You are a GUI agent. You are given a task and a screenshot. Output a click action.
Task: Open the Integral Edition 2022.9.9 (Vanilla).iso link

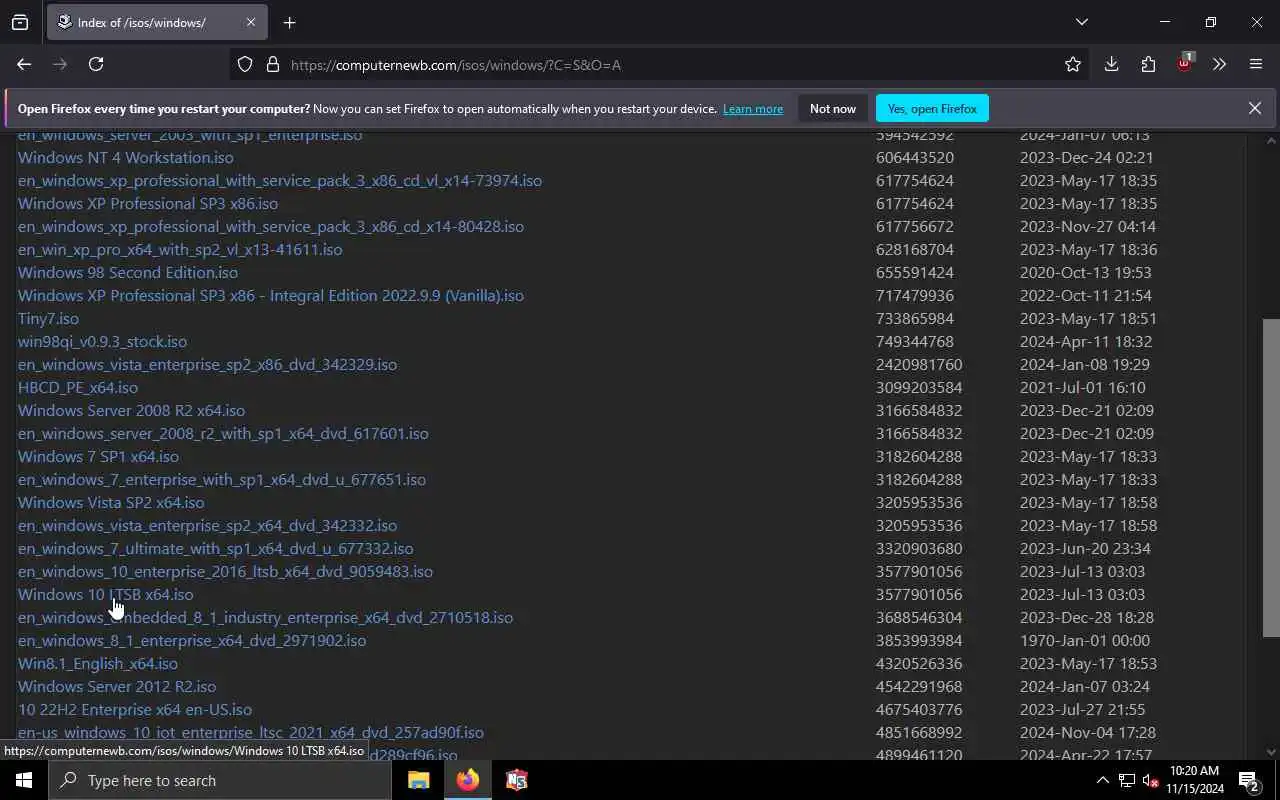pos(271,295)
